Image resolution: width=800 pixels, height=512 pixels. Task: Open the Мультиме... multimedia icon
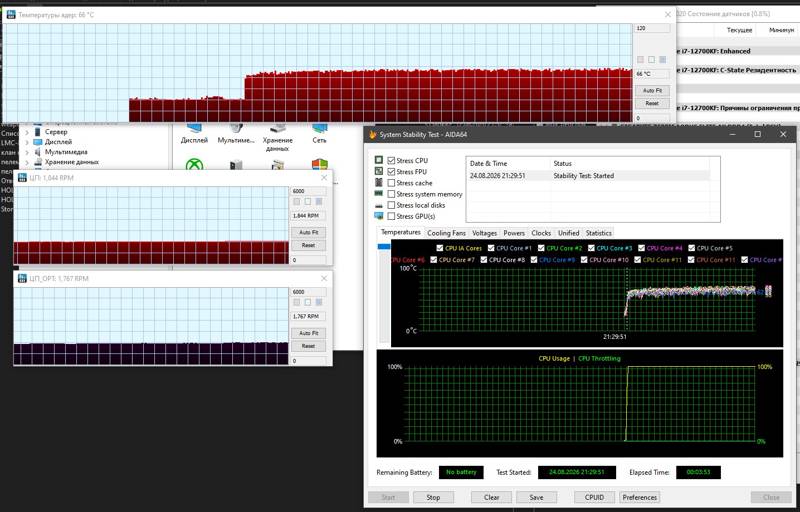coord(236,134)
